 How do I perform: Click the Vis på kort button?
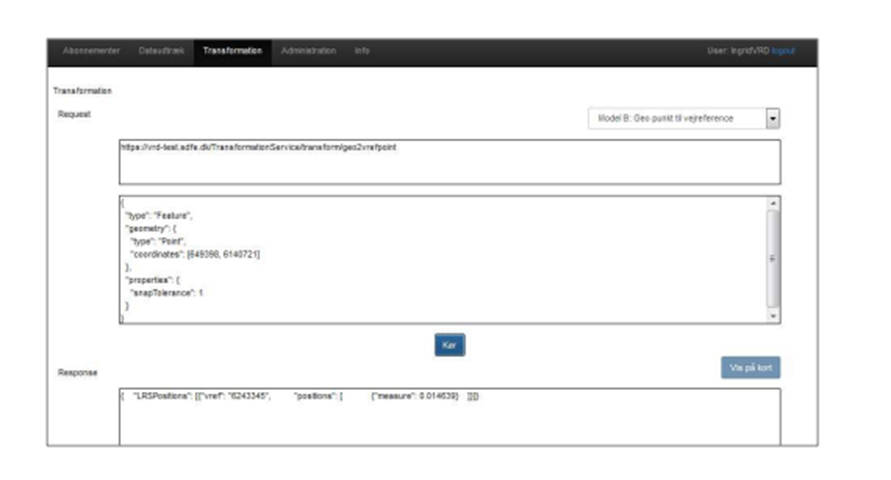pyautogui.click(x=750, y=369)
